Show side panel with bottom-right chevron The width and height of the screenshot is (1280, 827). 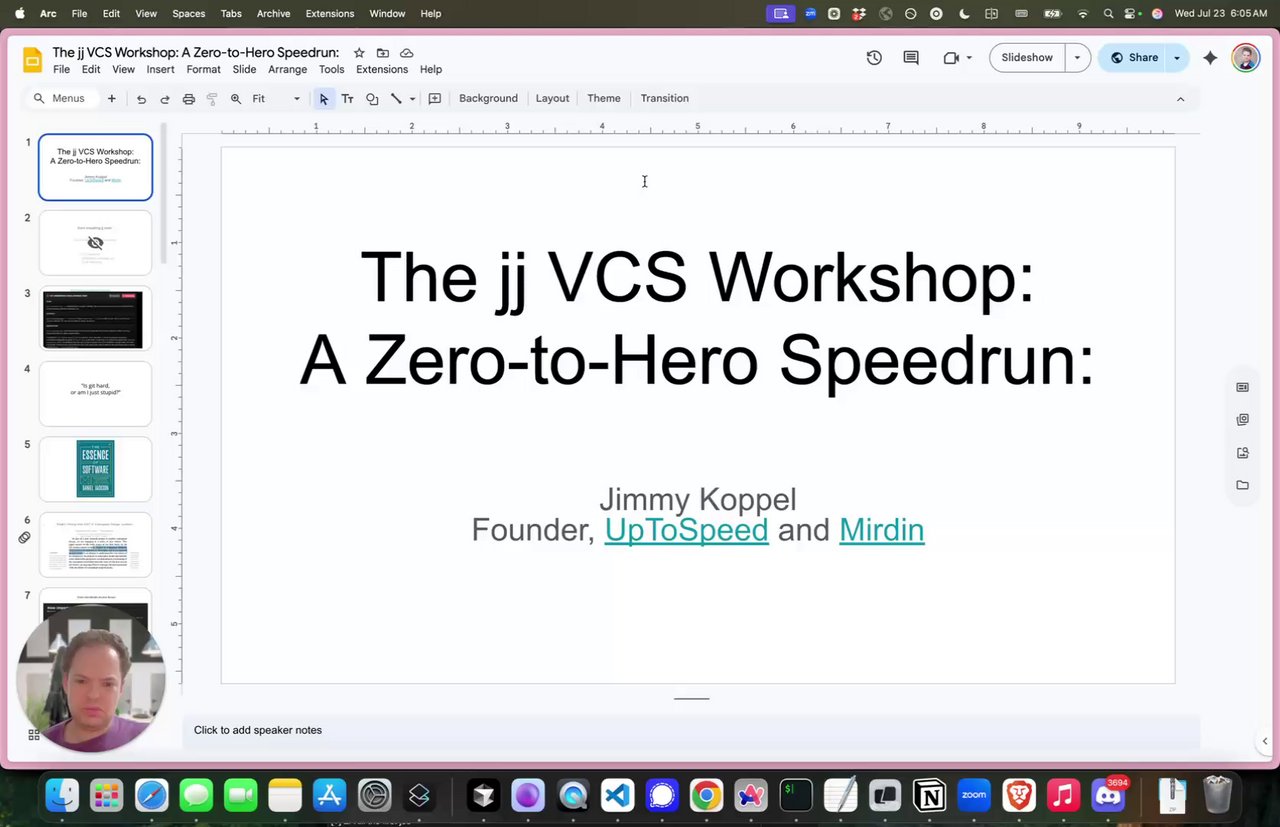[x=1265, y=741]
